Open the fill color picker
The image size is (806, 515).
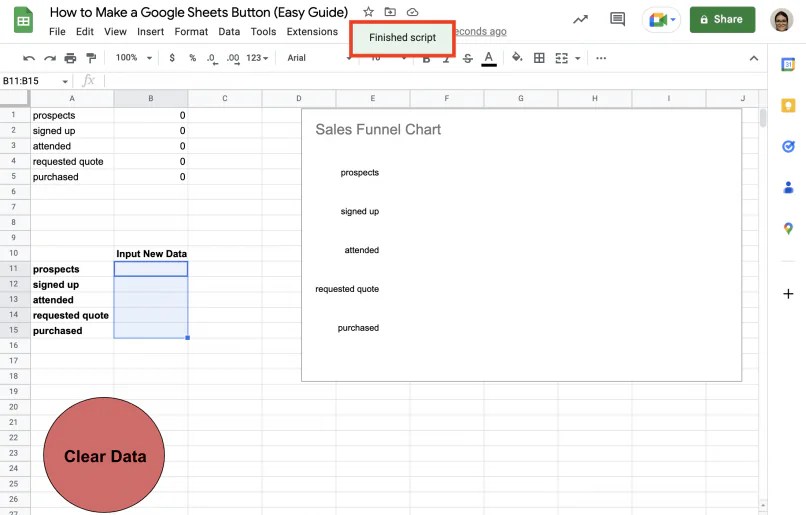(517, 58)
